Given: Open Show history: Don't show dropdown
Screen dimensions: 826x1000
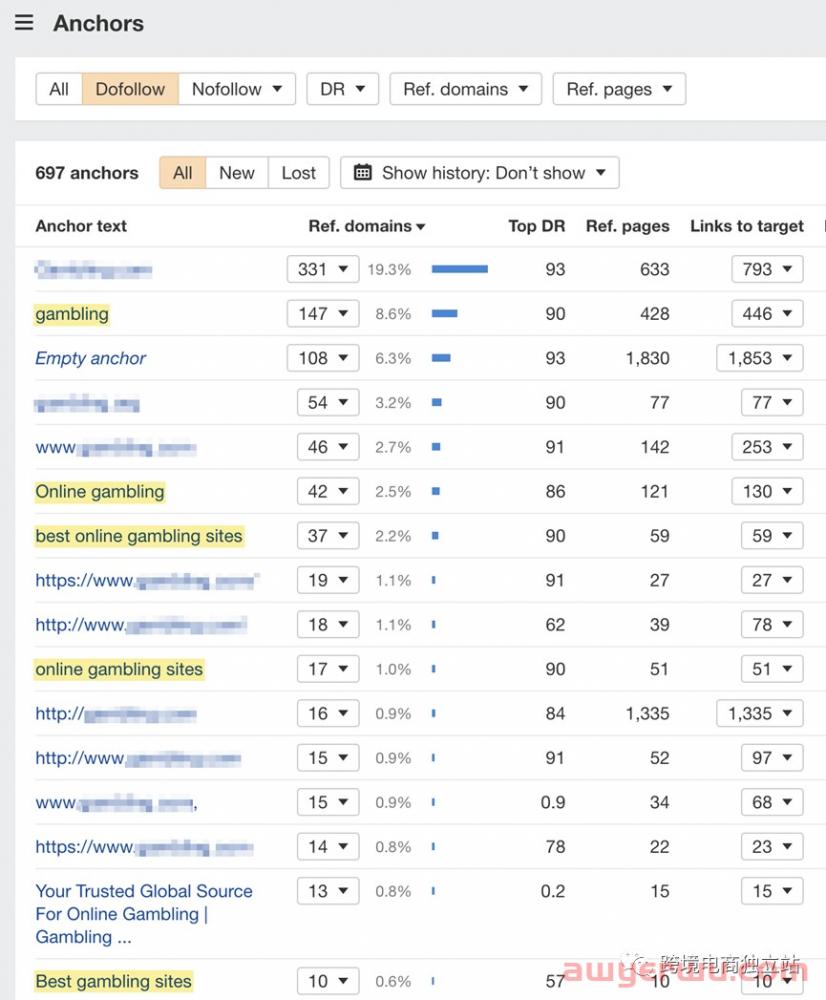Looking at the screenshot, I should coord(480,173).
